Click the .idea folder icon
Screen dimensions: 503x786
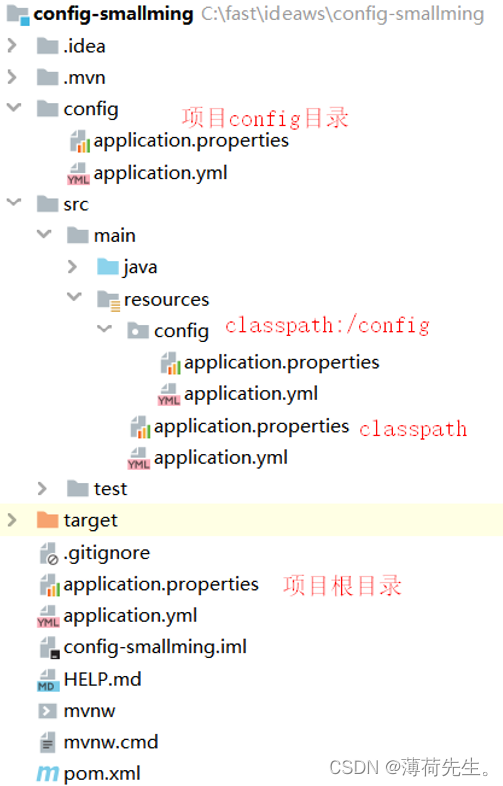point(48,46)
